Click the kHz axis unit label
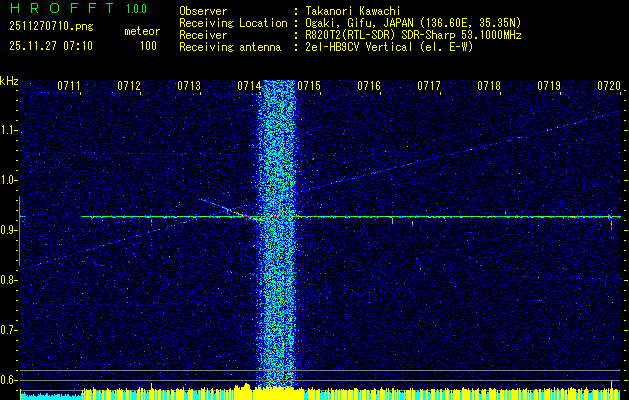 tap(9, 81)
